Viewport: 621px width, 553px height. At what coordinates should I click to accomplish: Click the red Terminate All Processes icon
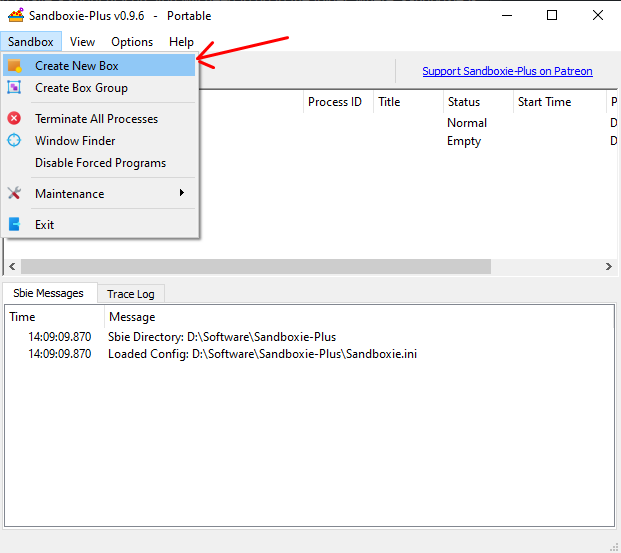pos(14,118)
